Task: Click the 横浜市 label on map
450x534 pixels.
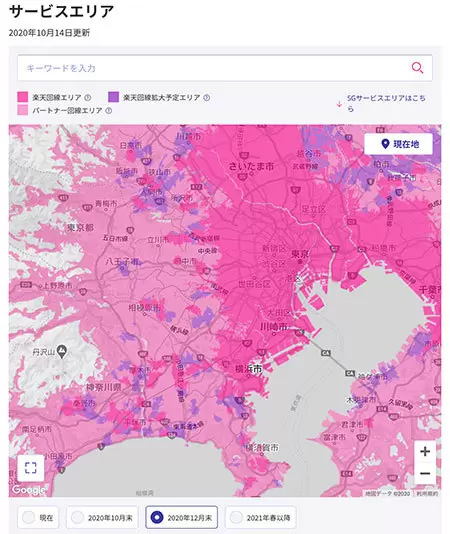Action: tap(248, 368)
